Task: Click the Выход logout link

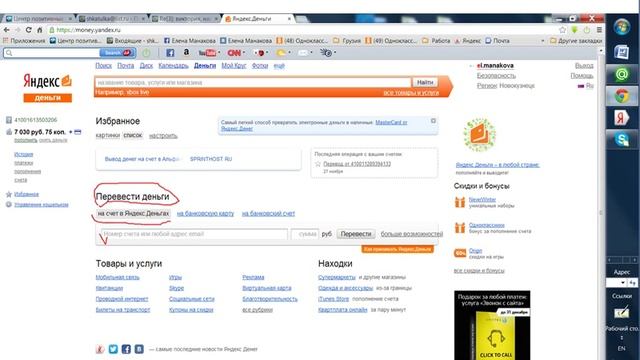Action: click(584, 66)
